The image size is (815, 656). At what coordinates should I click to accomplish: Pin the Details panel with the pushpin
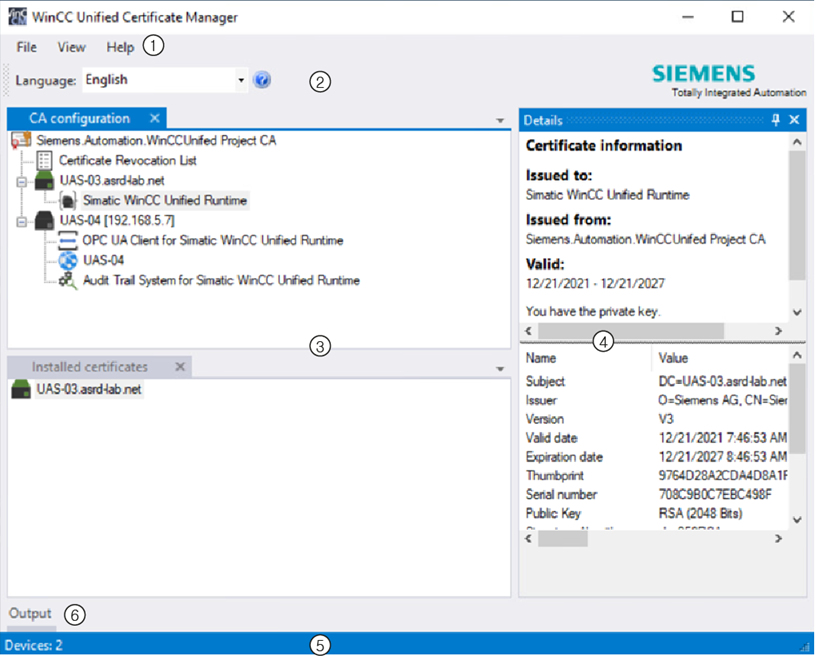click(776, 120)
